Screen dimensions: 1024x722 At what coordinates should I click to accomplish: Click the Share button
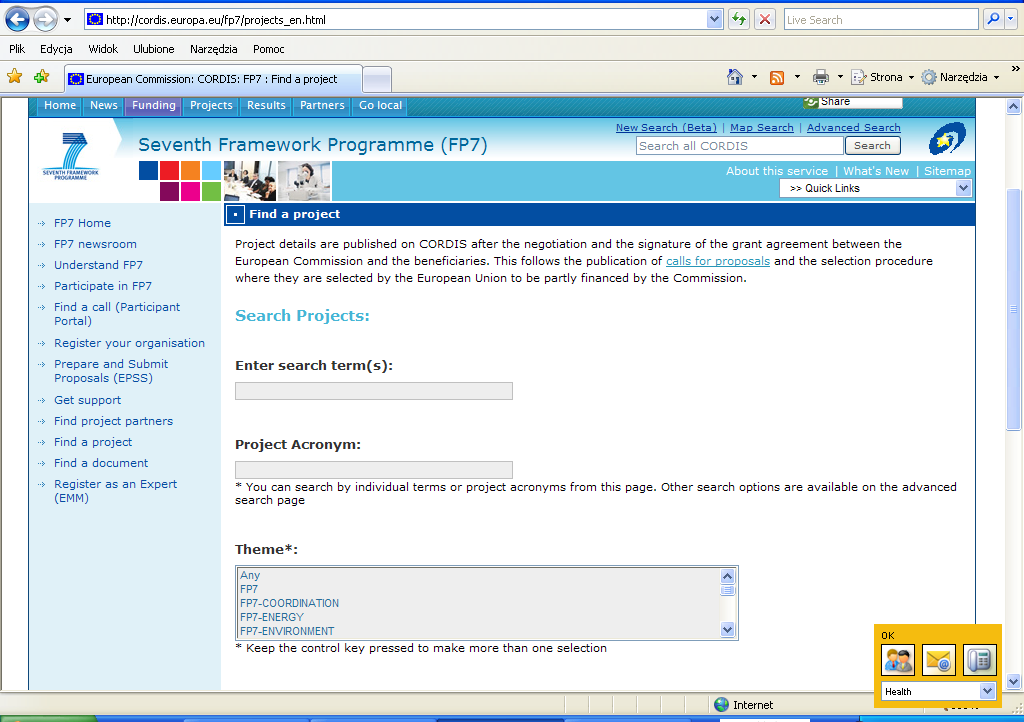click(x=853, y=102)
